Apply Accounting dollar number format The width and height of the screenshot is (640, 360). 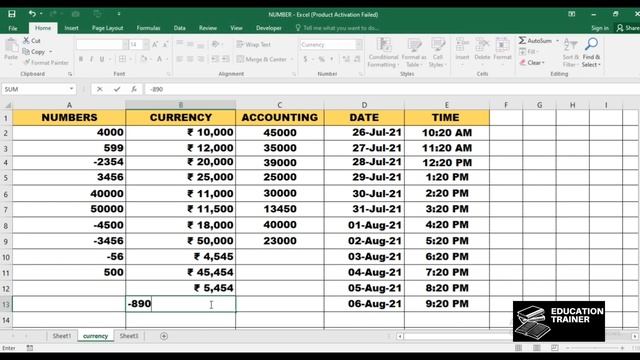click(x=305, y=59)
